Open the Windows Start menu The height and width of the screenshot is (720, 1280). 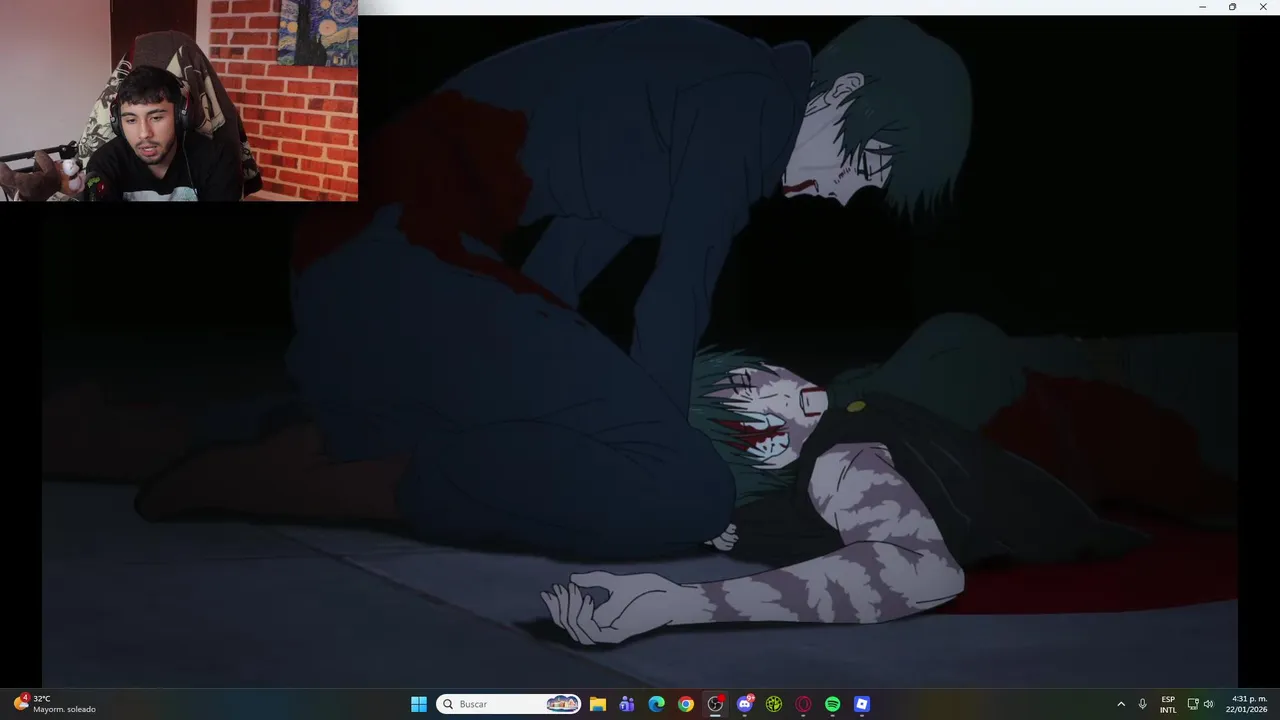pos(419,704)
